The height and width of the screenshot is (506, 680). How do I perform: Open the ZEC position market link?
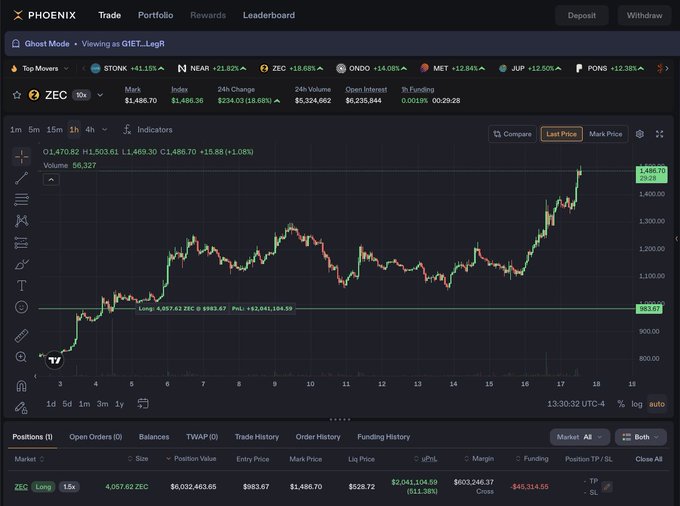[x=21, y=487]
